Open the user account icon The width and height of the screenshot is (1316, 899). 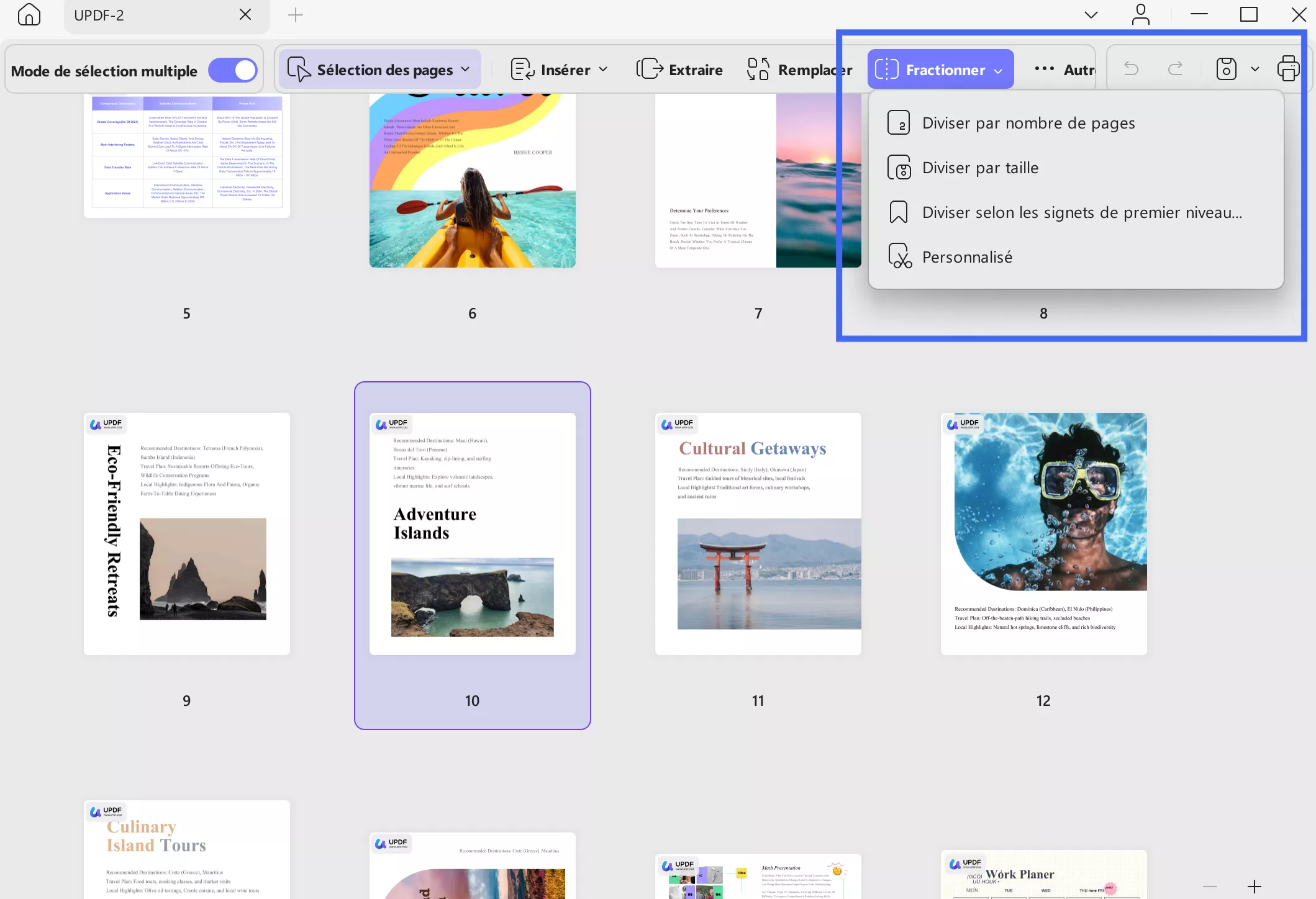point(1140,14)
